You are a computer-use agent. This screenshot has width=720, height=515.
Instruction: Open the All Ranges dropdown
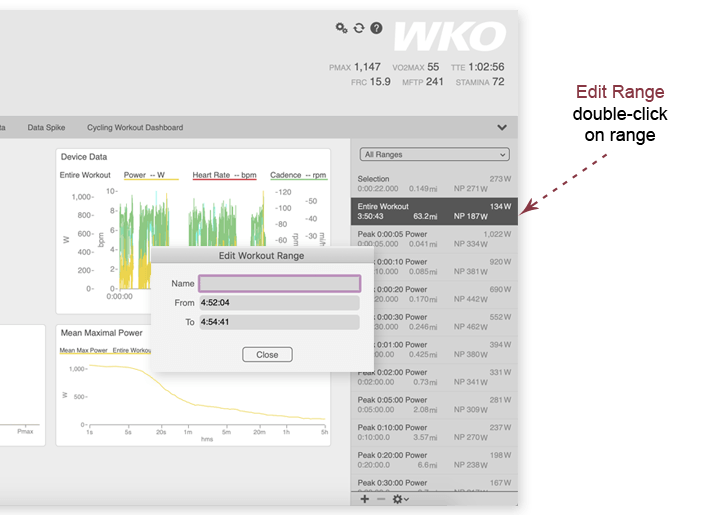[x=434, y=155]
